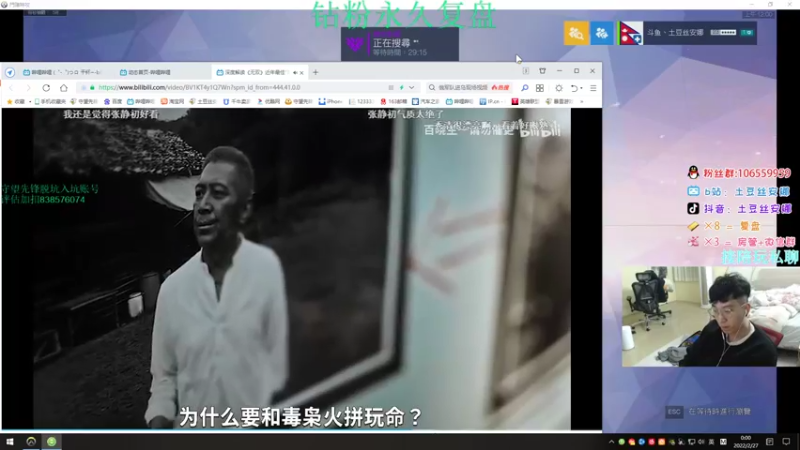Expand the address bar dropdown arrow
This screenshot has width=800, height=450.
coord(411,88)
